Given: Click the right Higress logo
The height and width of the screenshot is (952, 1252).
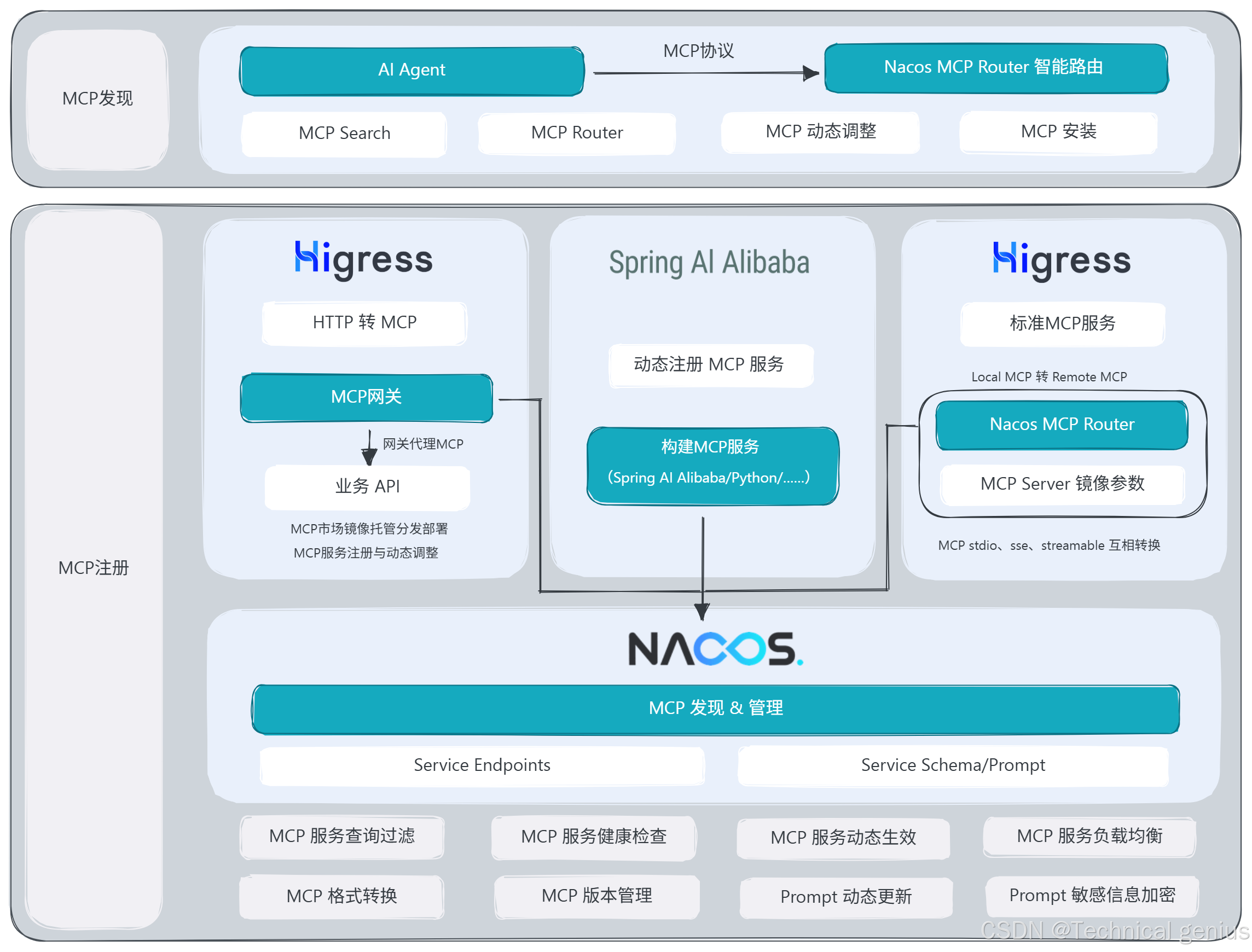Looking at the screenshot, I should pos(1062,260).
